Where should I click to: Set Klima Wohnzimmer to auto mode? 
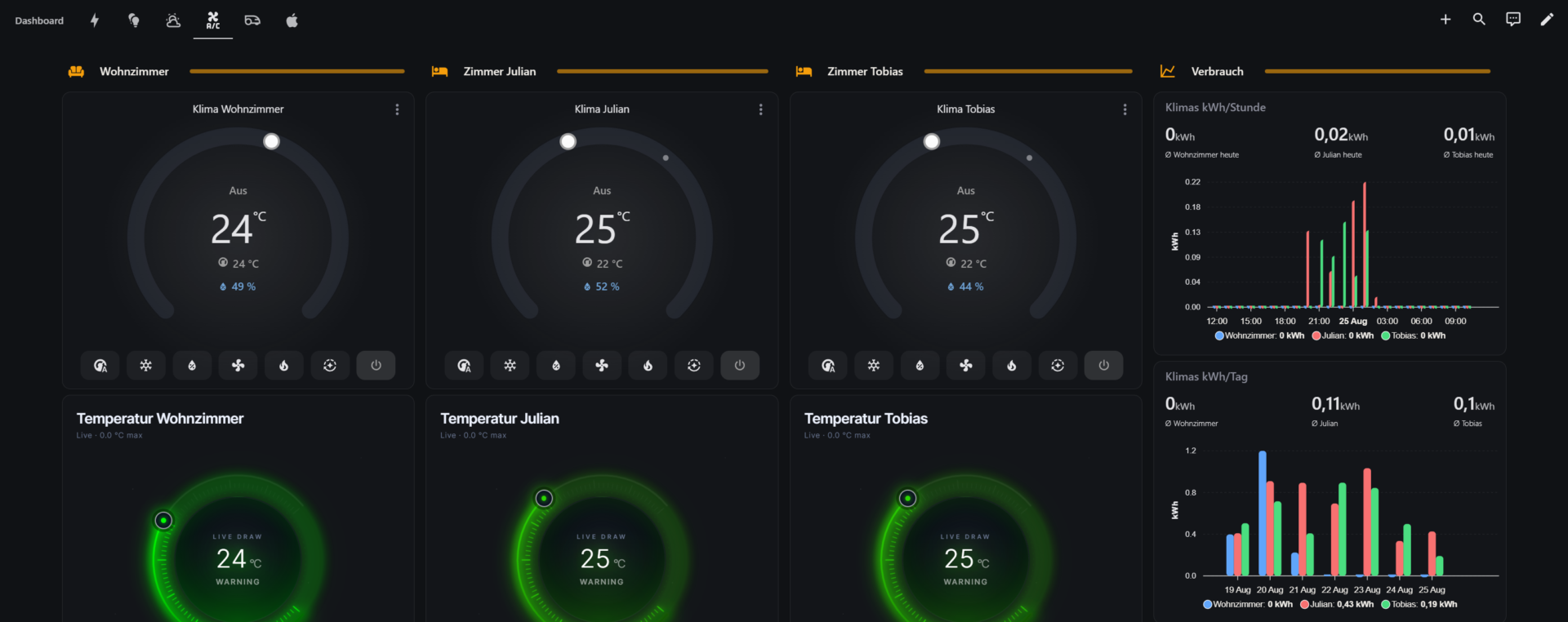pyautogui.click(x=100, y=366)
